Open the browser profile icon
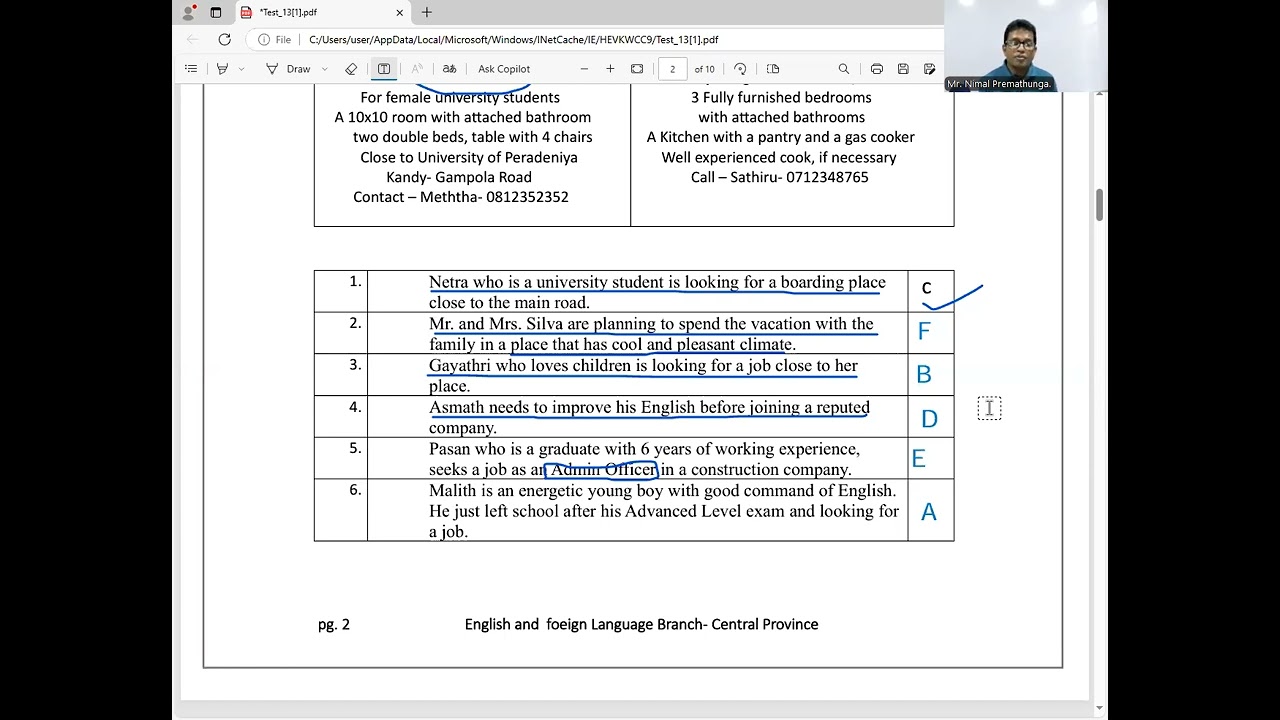This screenshot has height=720, width=1280. (188, 13)
